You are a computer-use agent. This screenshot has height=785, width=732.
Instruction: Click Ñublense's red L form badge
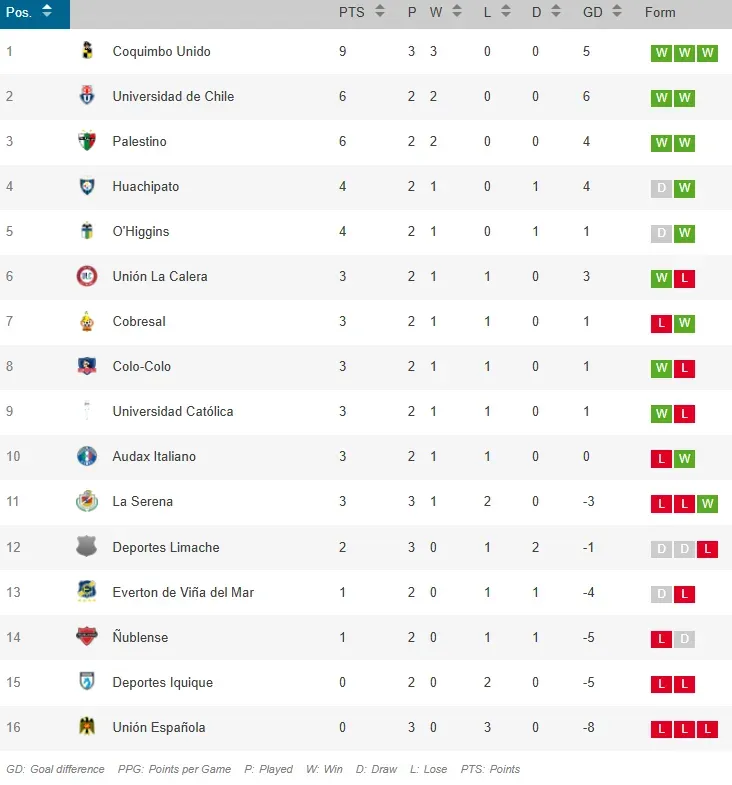[x=661, y=639]
